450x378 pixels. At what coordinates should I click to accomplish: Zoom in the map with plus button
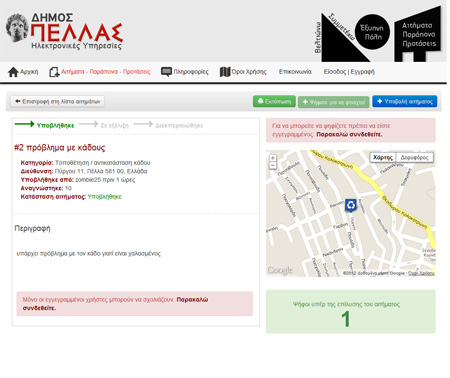(x=273, y=158)
